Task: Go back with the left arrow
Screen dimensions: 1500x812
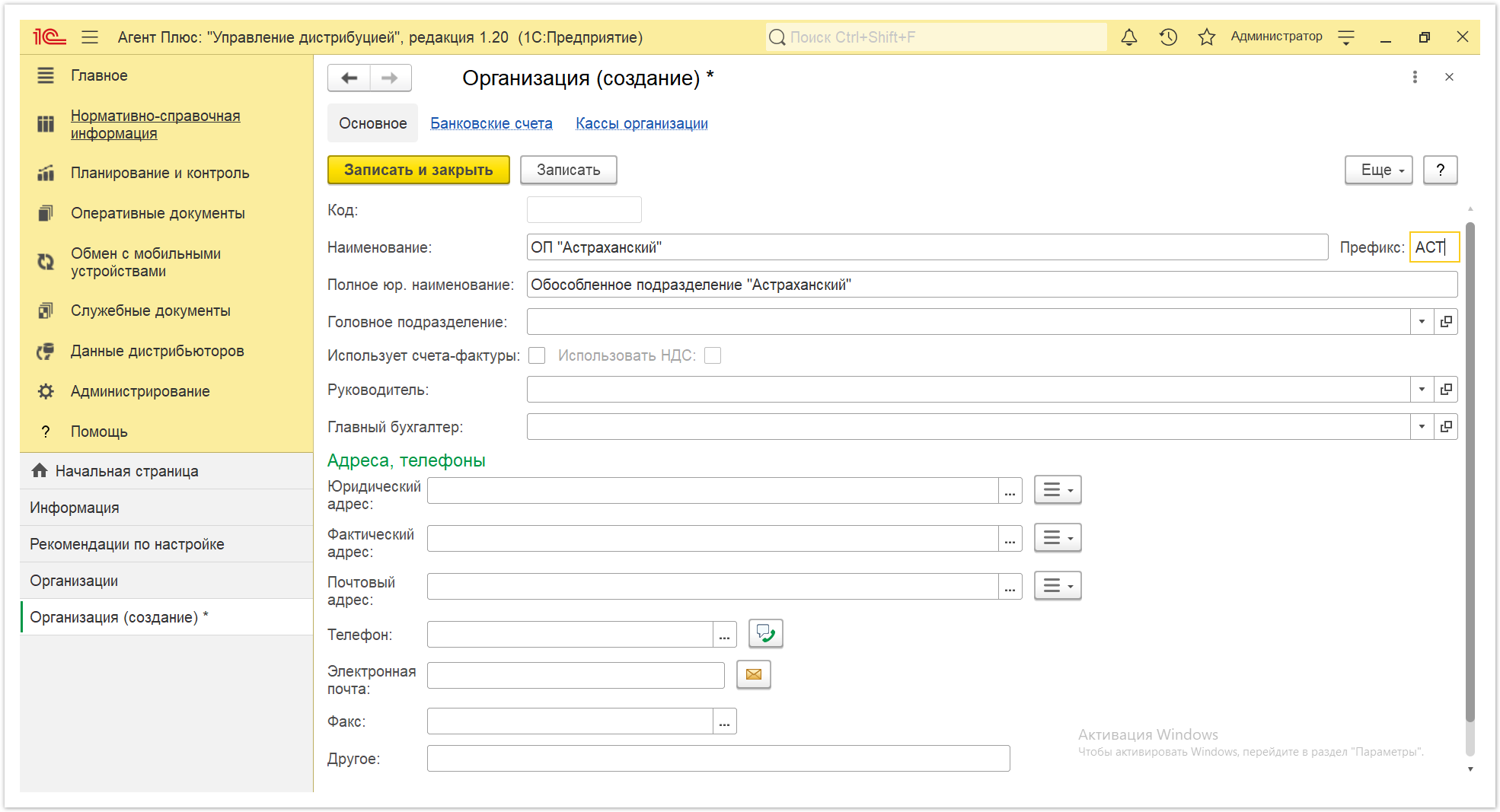Action: 349,78
